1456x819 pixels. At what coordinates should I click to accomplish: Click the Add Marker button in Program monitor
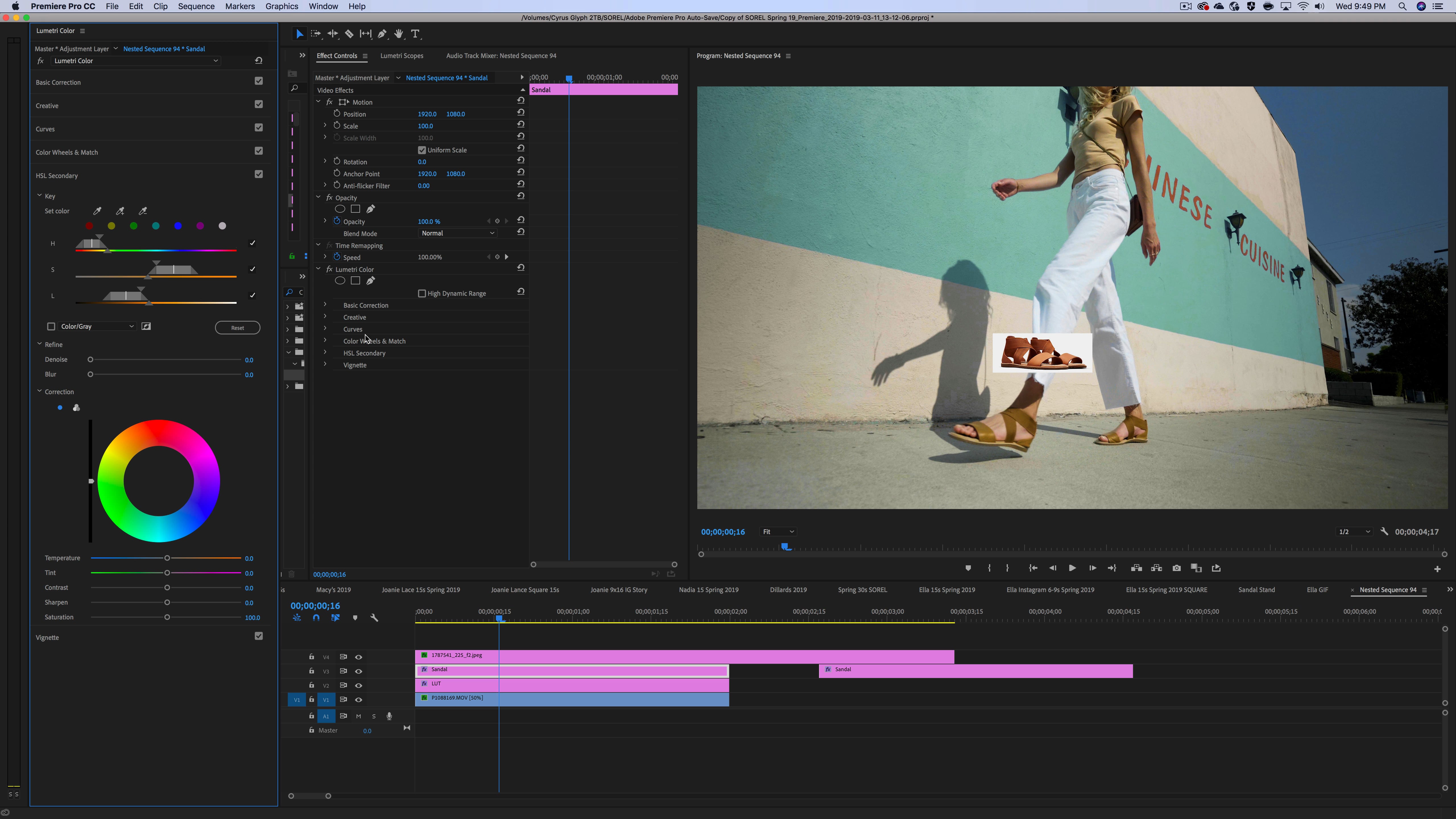968,568
